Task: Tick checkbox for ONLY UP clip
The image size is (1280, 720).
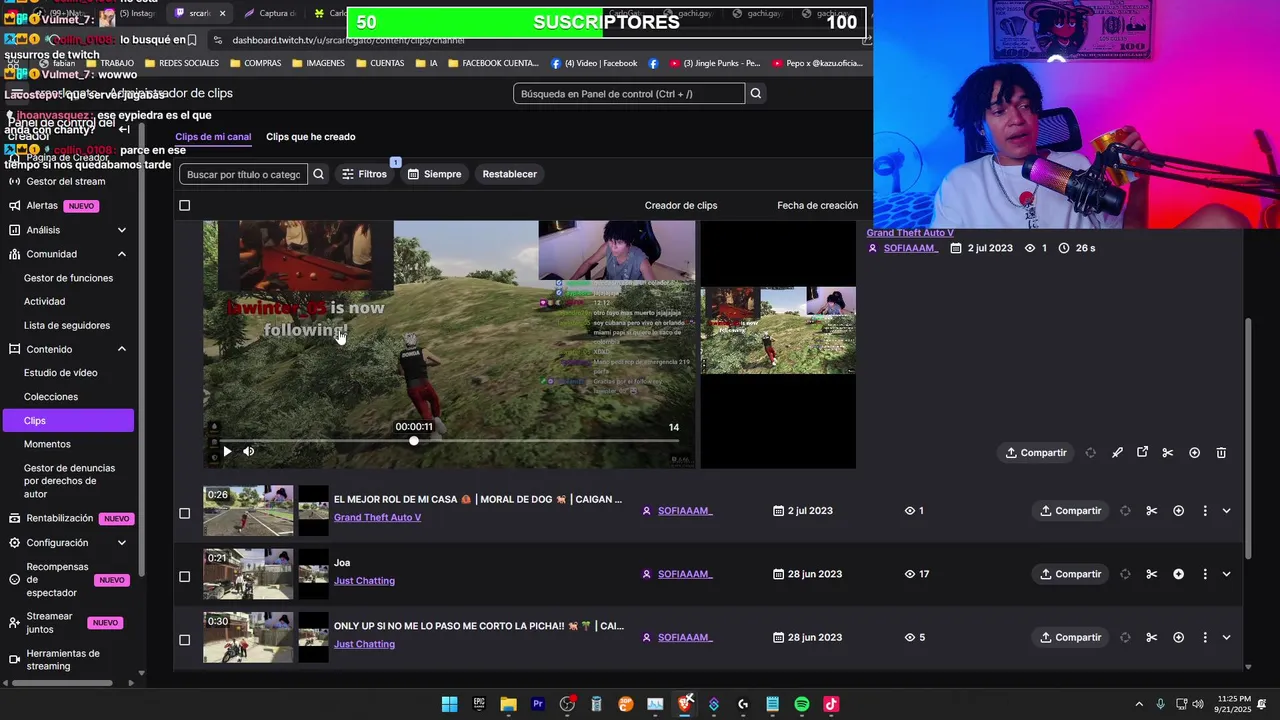Action: (184, 640)
